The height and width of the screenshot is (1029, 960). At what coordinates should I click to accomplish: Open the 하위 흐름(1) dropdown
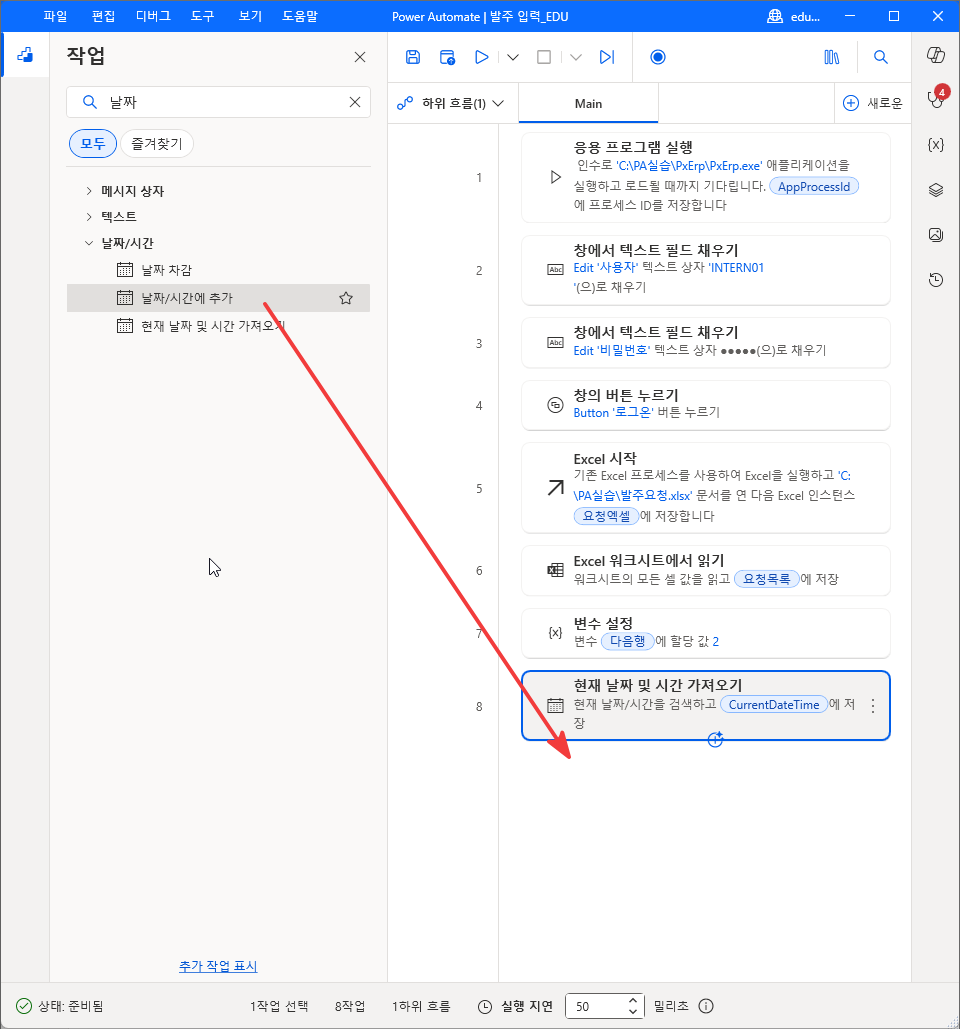pos(452,103)
